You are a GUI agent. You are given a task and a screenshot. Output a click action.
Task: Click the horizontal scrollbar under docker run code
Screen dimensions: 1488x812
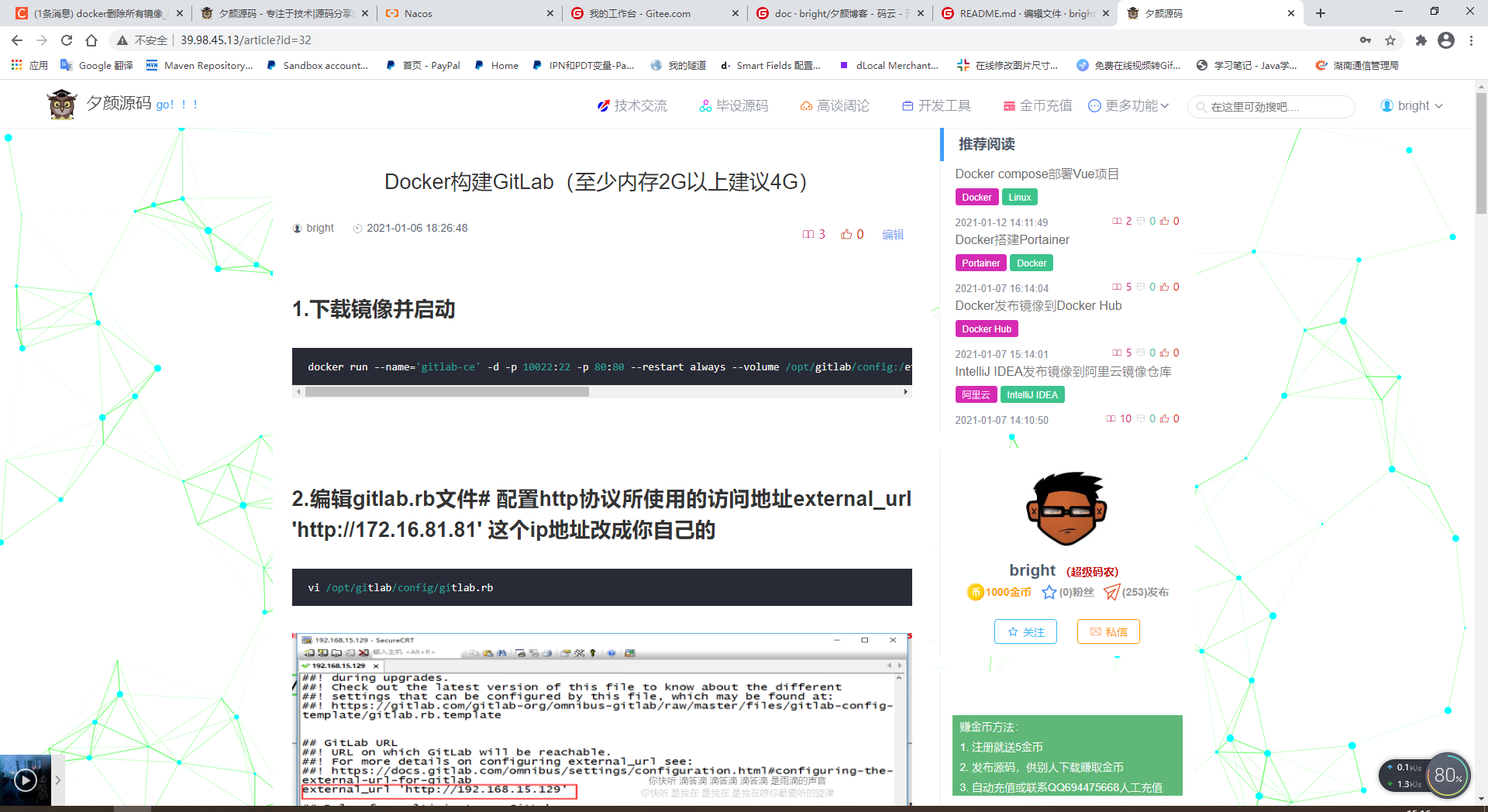[x=446, y=392]
